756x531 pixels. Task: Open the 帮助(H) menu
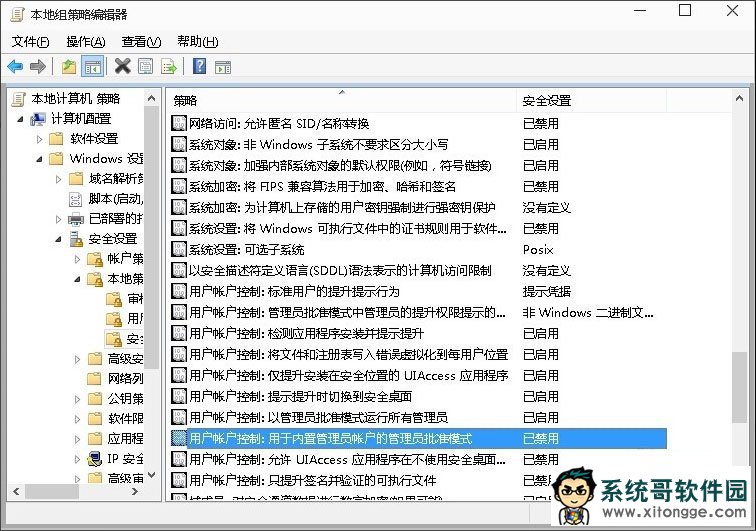click(x=198, y=42)
